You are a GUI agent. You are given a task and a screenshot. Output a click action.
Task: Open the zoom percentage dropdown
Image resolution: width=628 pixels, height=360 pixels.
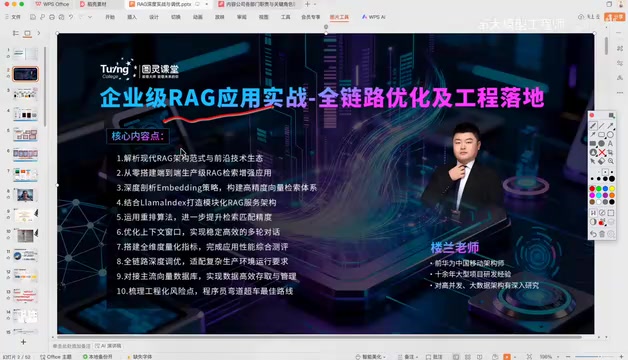(x=558, y=357)
